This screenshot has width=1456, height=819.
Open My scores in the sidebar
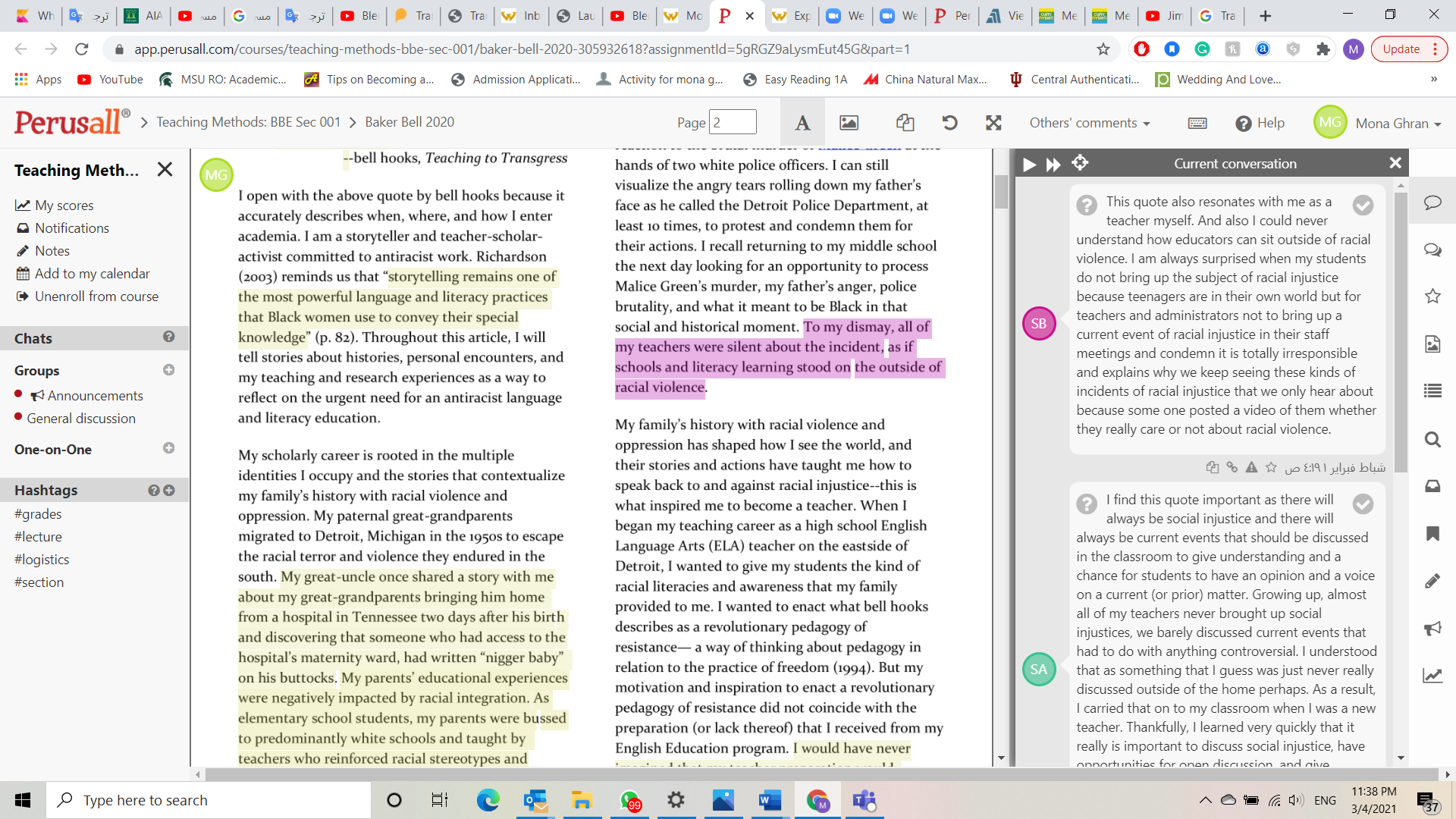coord(64,206)
